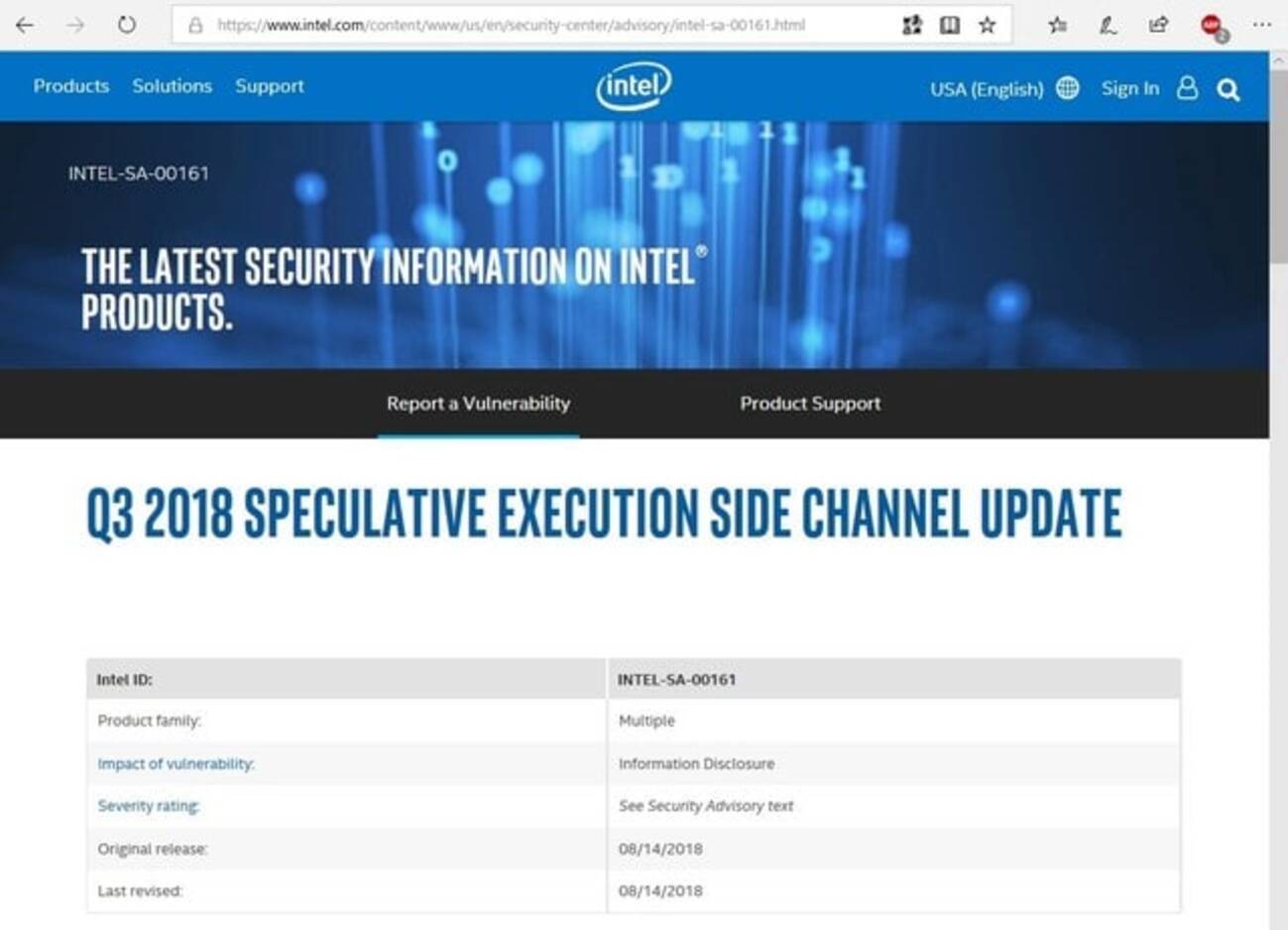Click the Sign In link

[1130, 88]
